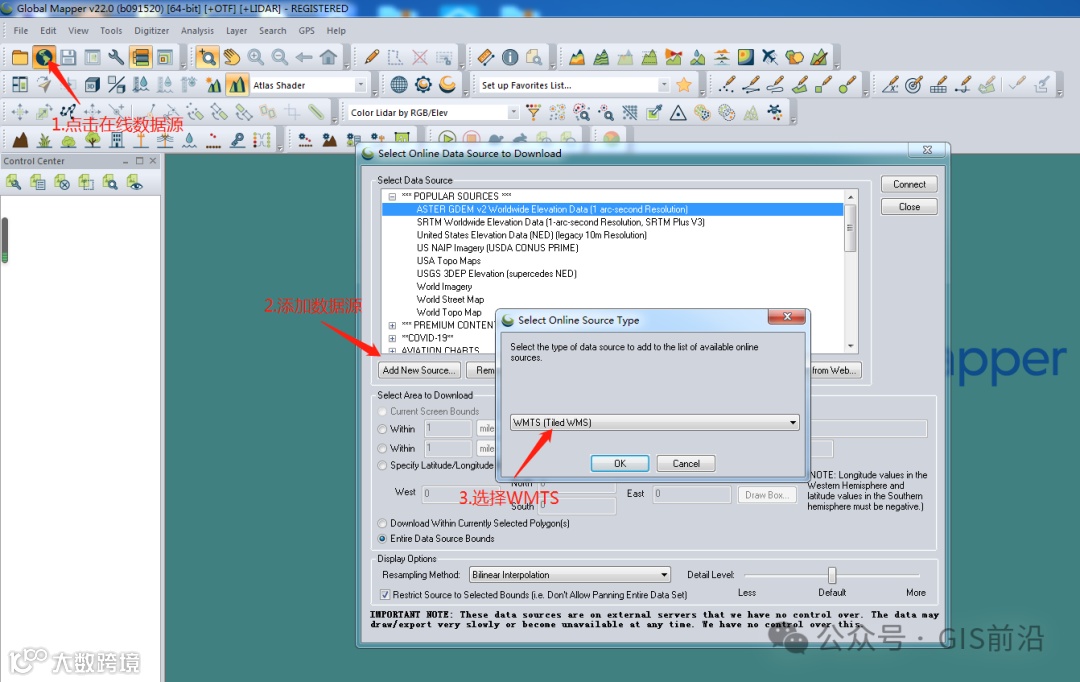
Task: Click the wireframe globe icon beside the shader list
Action: pyautogui.click(x=399, y=85)
